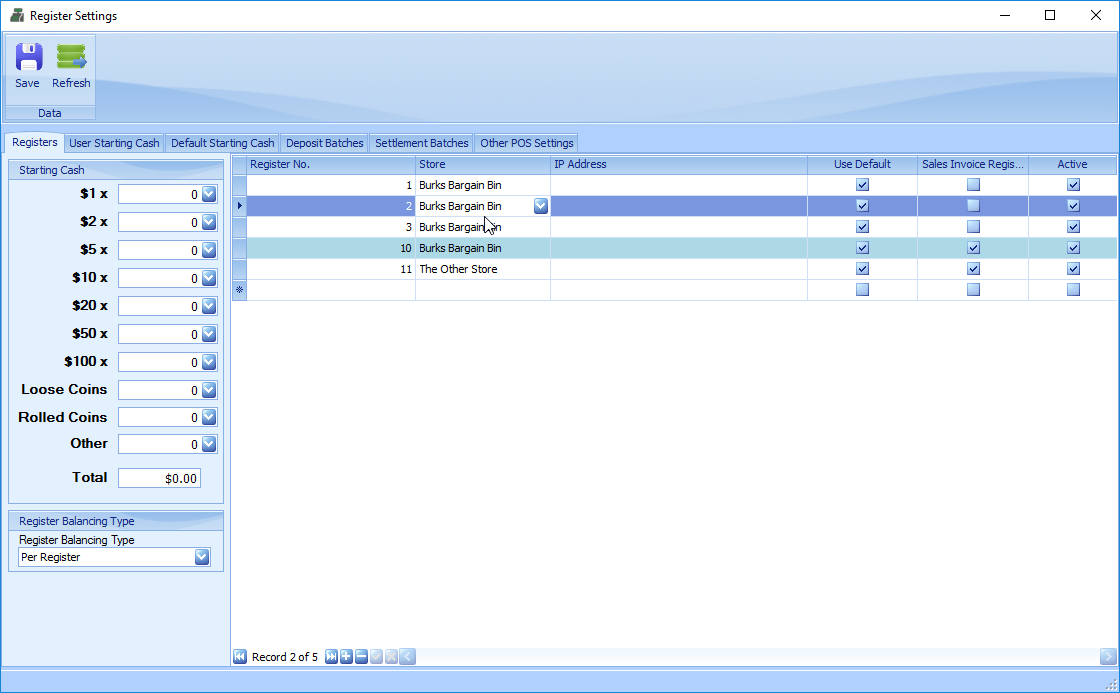Delete record using the minus button
1120x693 pixels.
pos(361,657)
